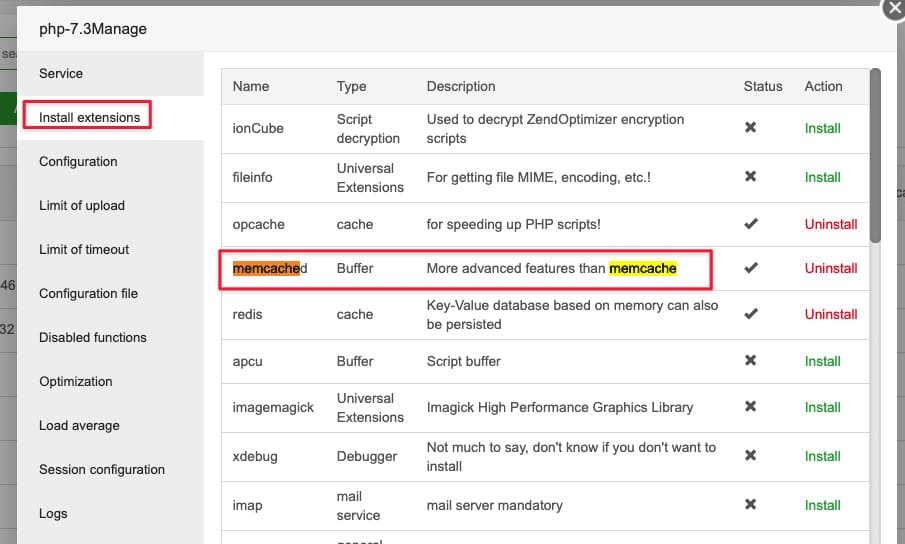Click the memcached installed checkmark icon
The image size is (905, 544).
pos(751,268)
